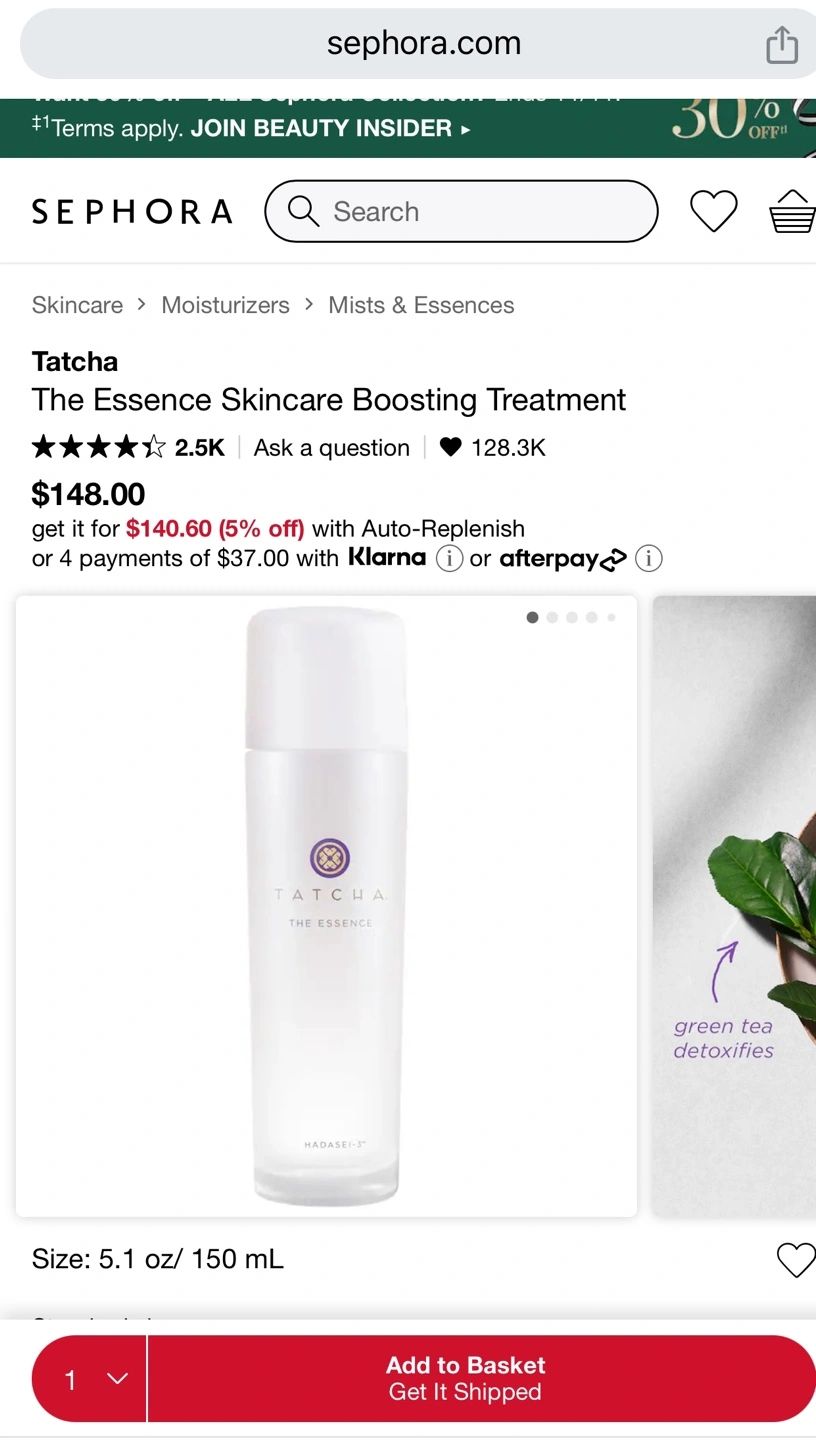Click Ask a question link
The height and width of the screenshot is (1440, 816).
click(x=332, y=447)
